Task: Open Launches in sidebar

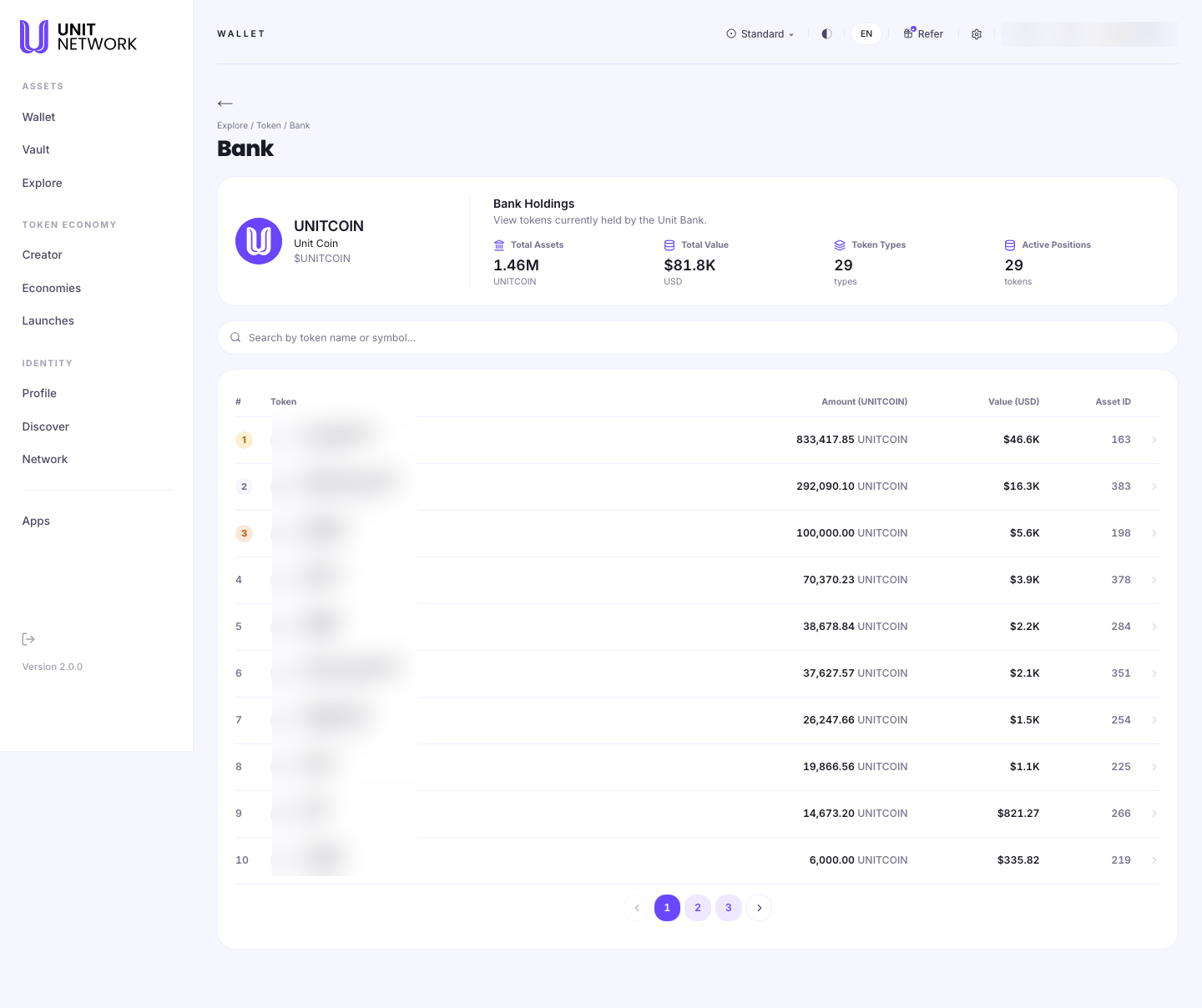Action: [48, 321]
